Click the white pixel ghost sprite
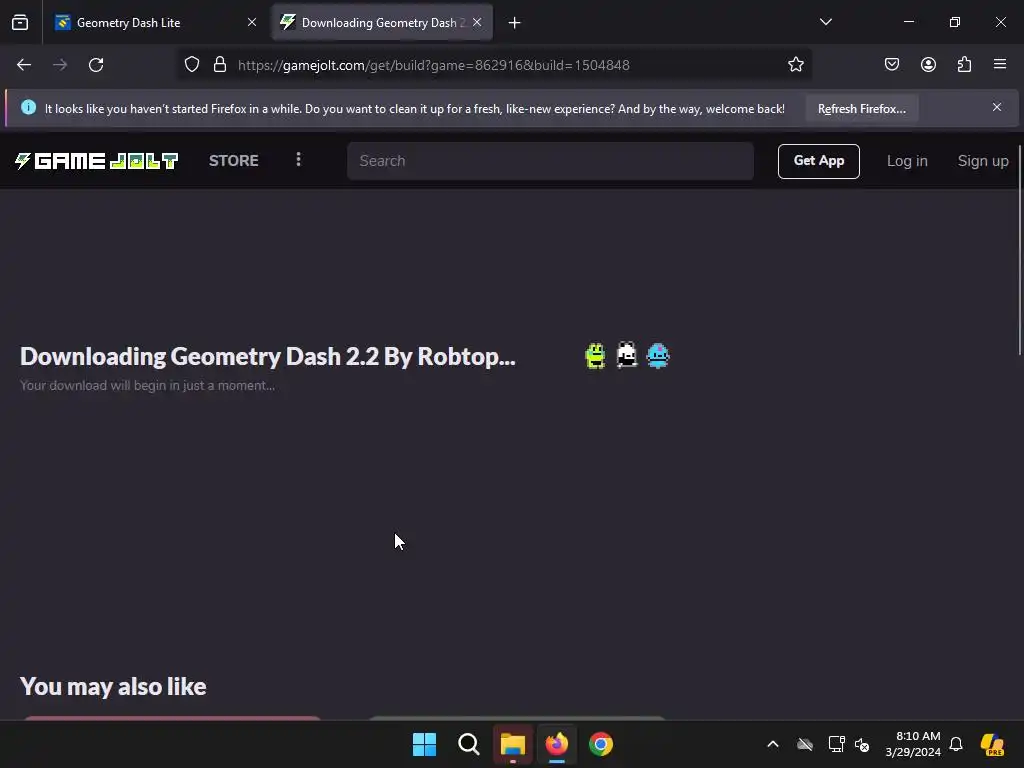 pyautogui.click(x=626, y=356)
